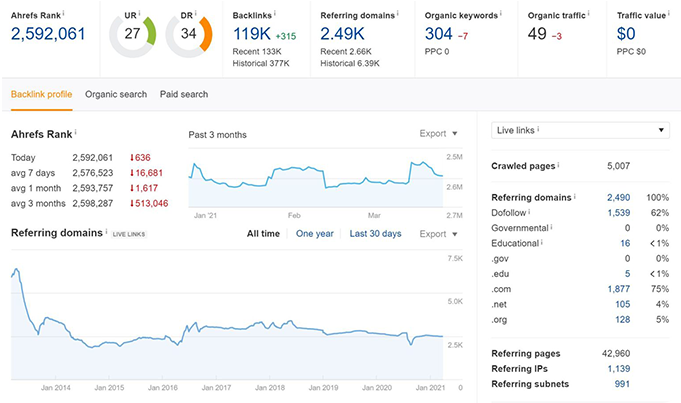Screen dimensions: 681x403
Task: Click the info icon in Live links dropdown
Action: (539, 129)
